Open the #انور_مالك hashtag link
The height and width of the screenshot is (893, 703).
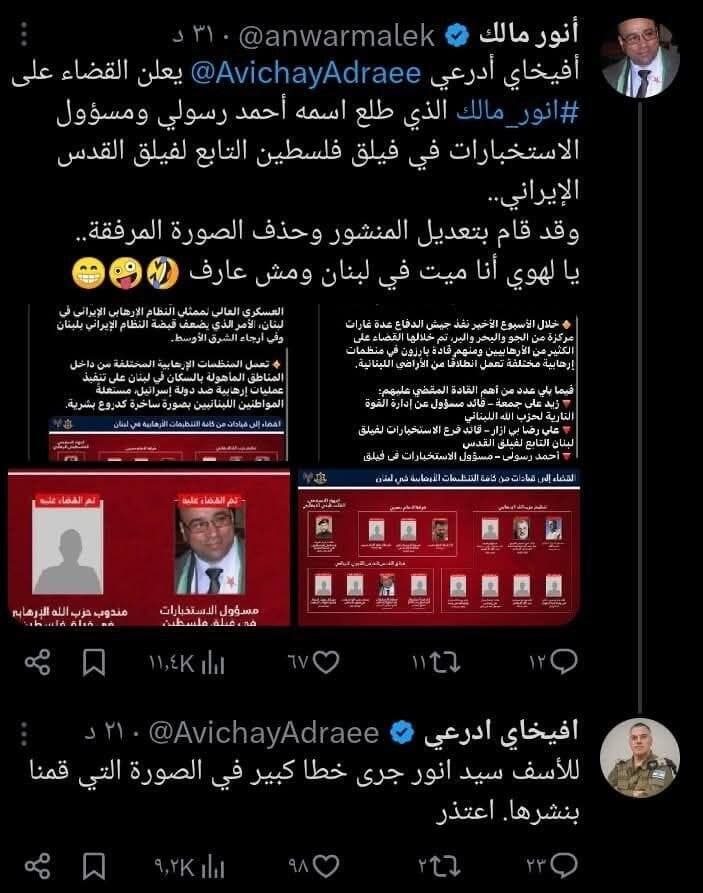coord(517,112)
